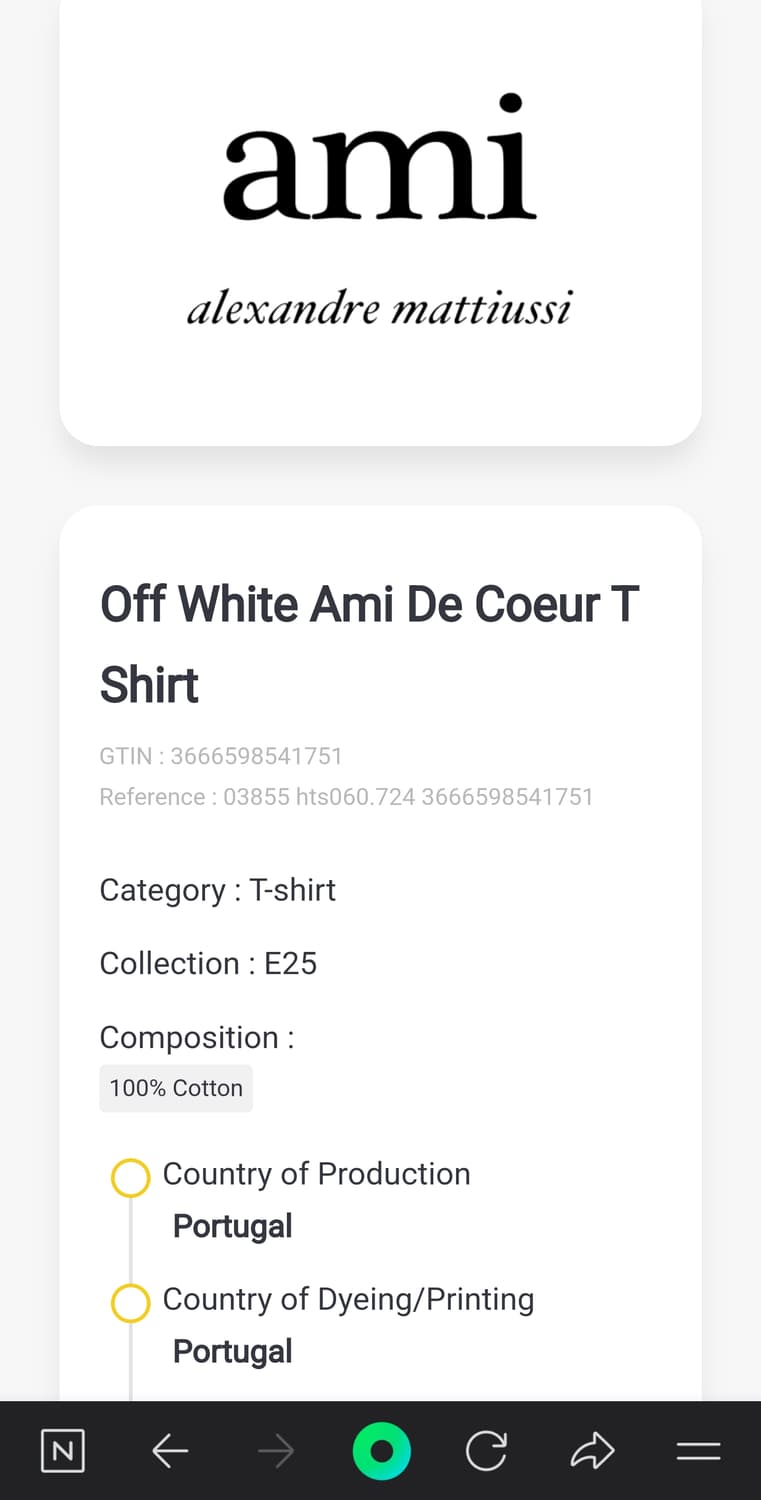This screenshot has height=1500, width=761.
Task: Select the 100% Cotton composition tag
Action: (176, 1088)
